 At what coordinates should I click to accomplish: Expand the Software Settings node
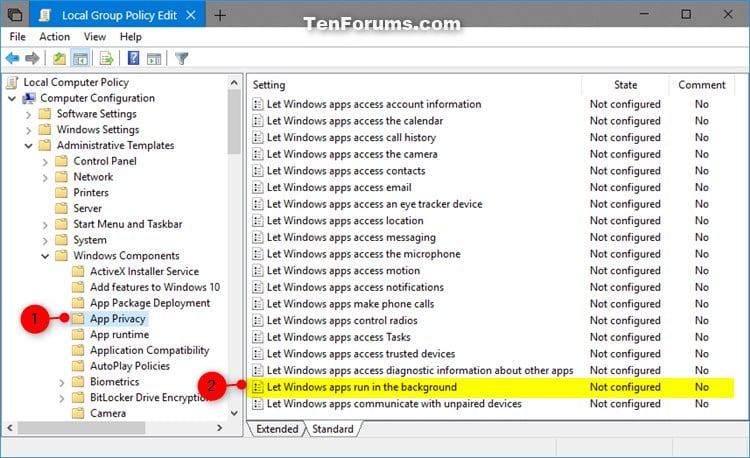tap(28, 115)
